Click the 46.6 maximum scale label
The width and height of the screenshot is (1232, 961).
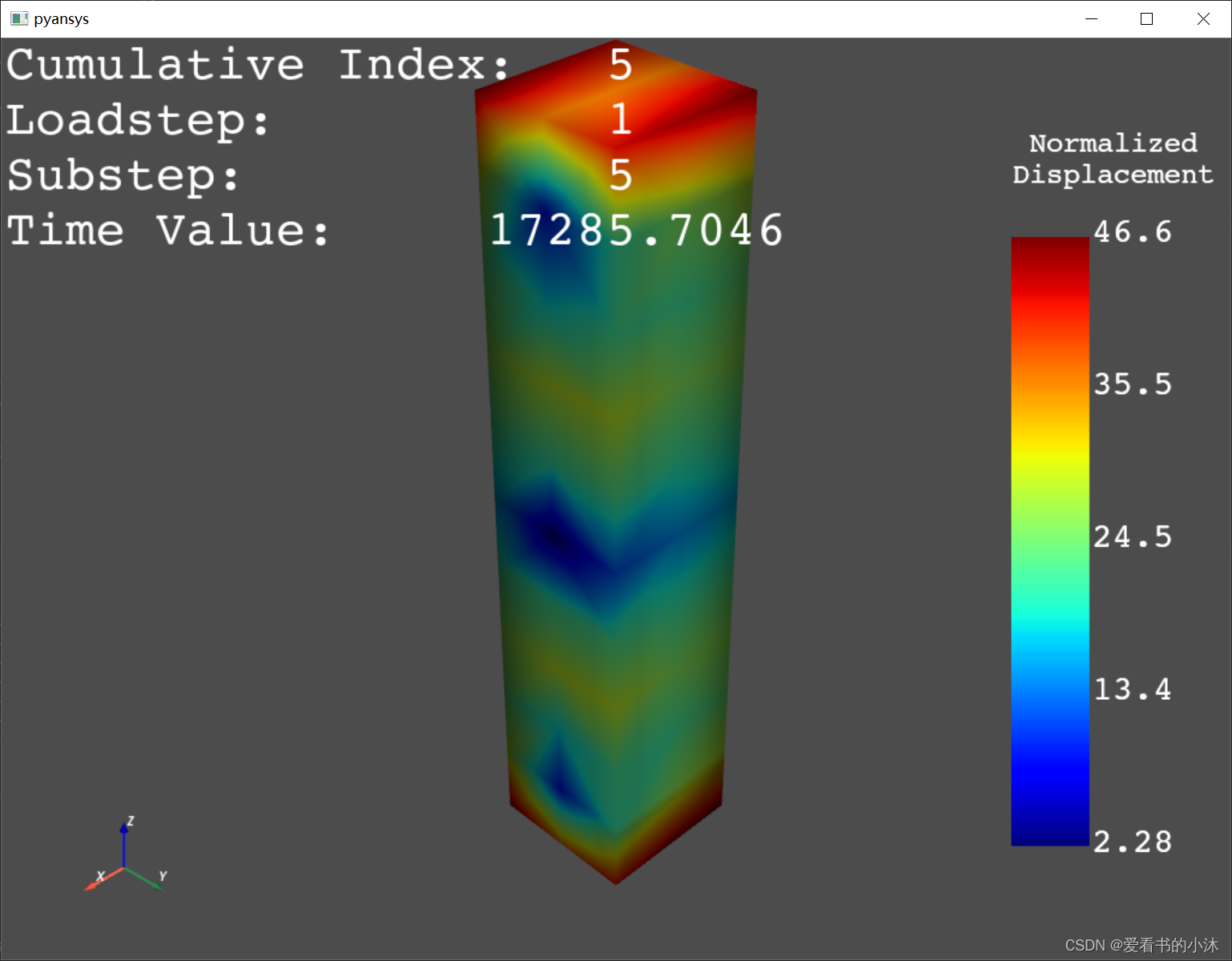coord(1132,232)
